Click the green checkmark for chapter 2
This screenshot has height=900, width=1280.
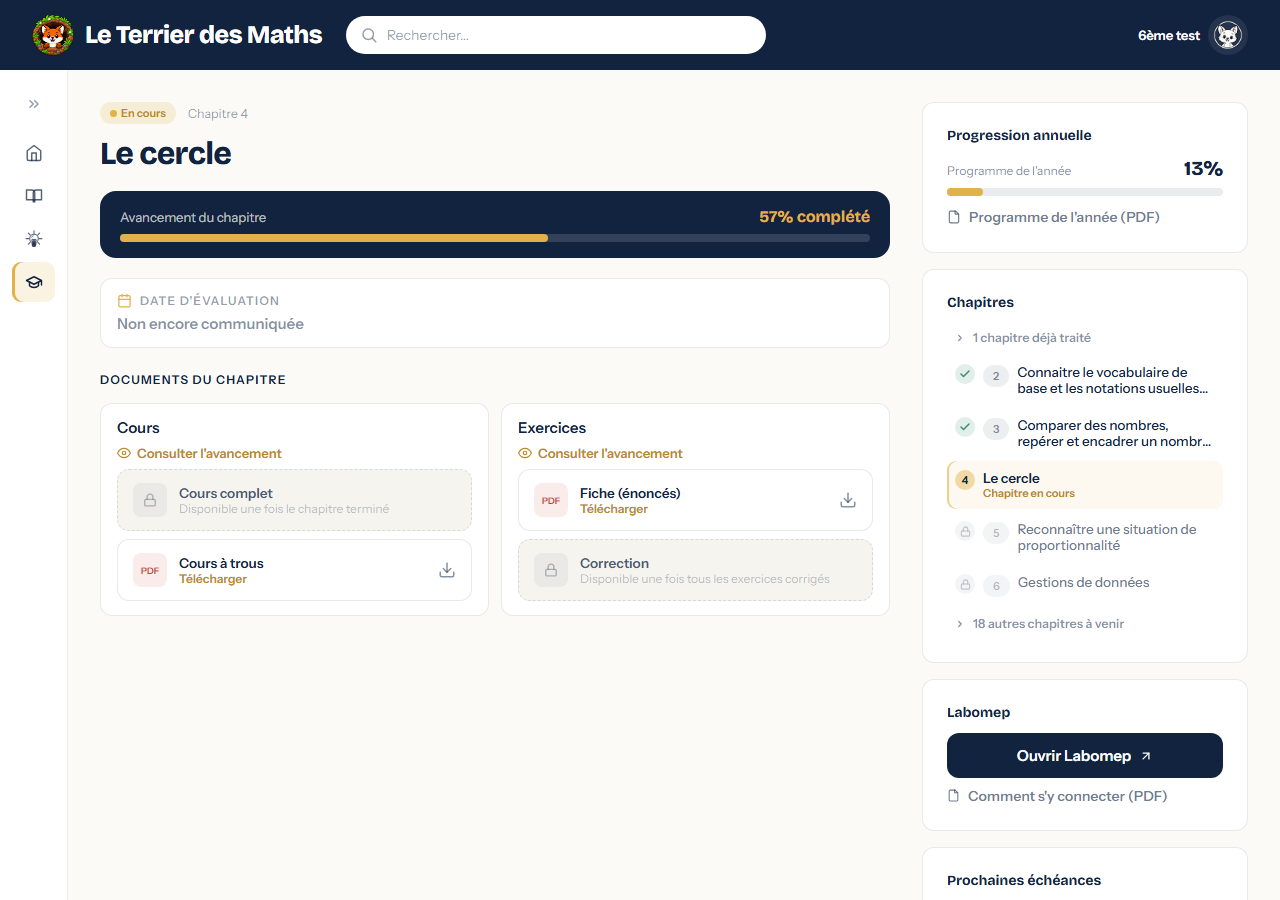pyautogui.click(x=965, y=374)
